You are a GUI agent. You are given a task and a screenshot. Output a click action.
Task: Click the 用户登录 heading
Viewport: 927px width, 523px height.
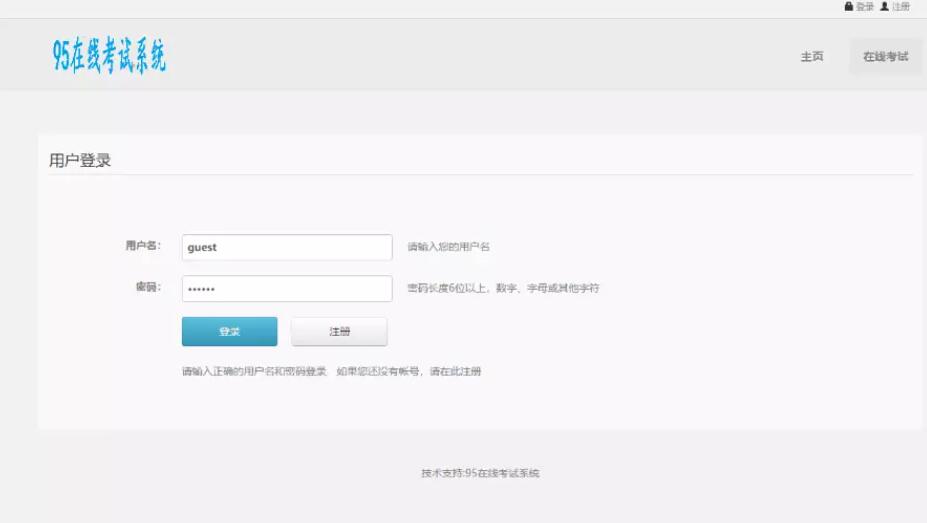80,160
